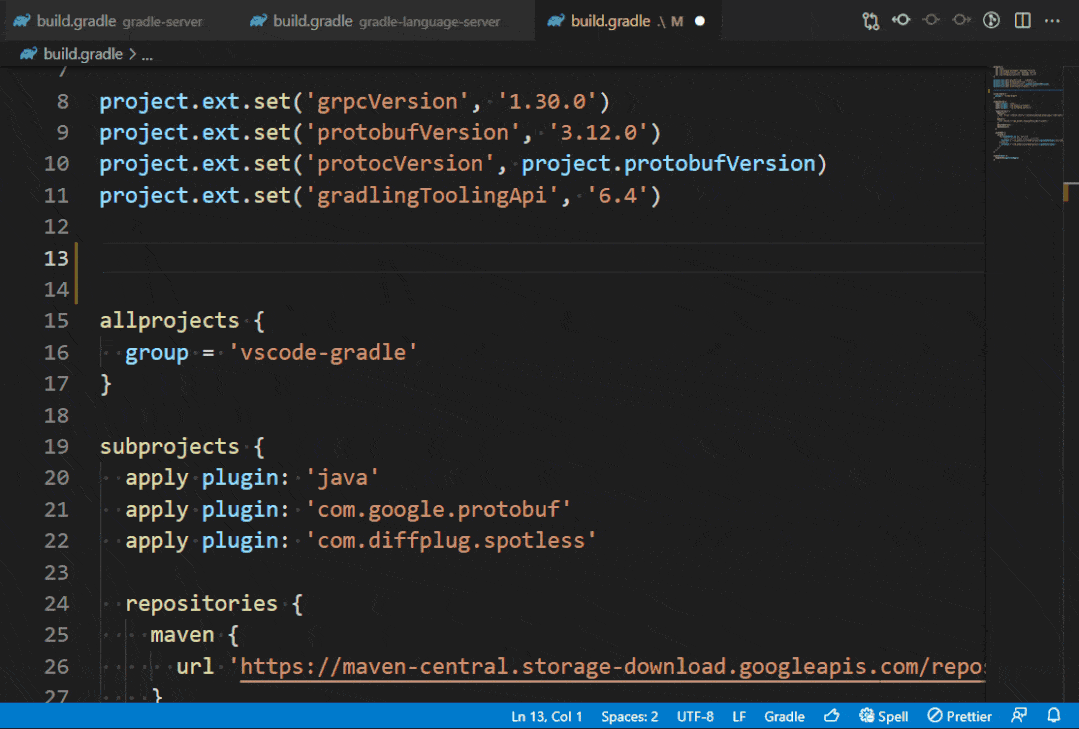The height and width of the screenshot is (729, 1079).
Task: Click the navigate back icon
Action: tap(901, 20)
